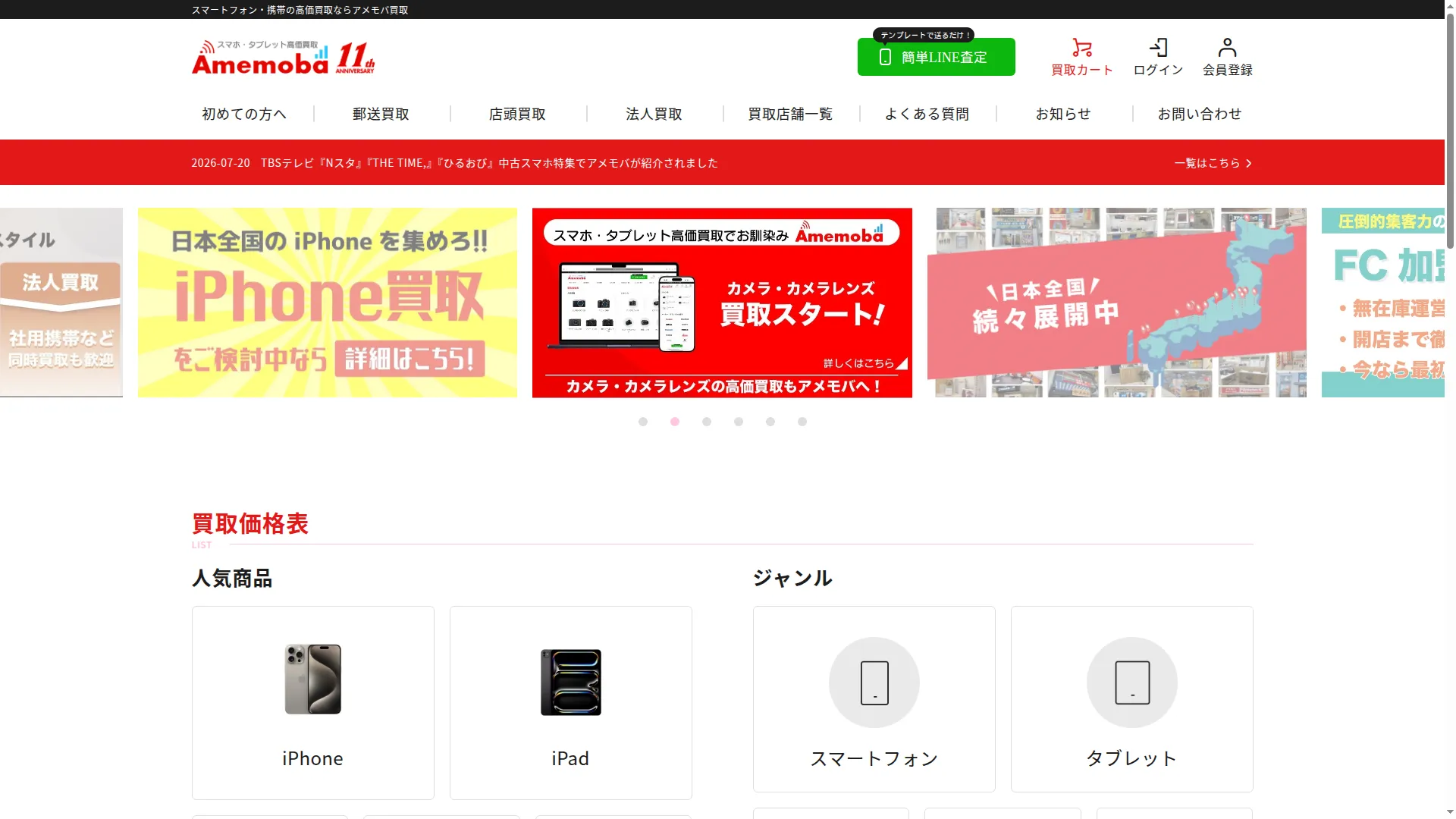This screenshot has width=1456, height=819.
Task: Click the ジャンル heading
Action: click(x=792, y=579)
